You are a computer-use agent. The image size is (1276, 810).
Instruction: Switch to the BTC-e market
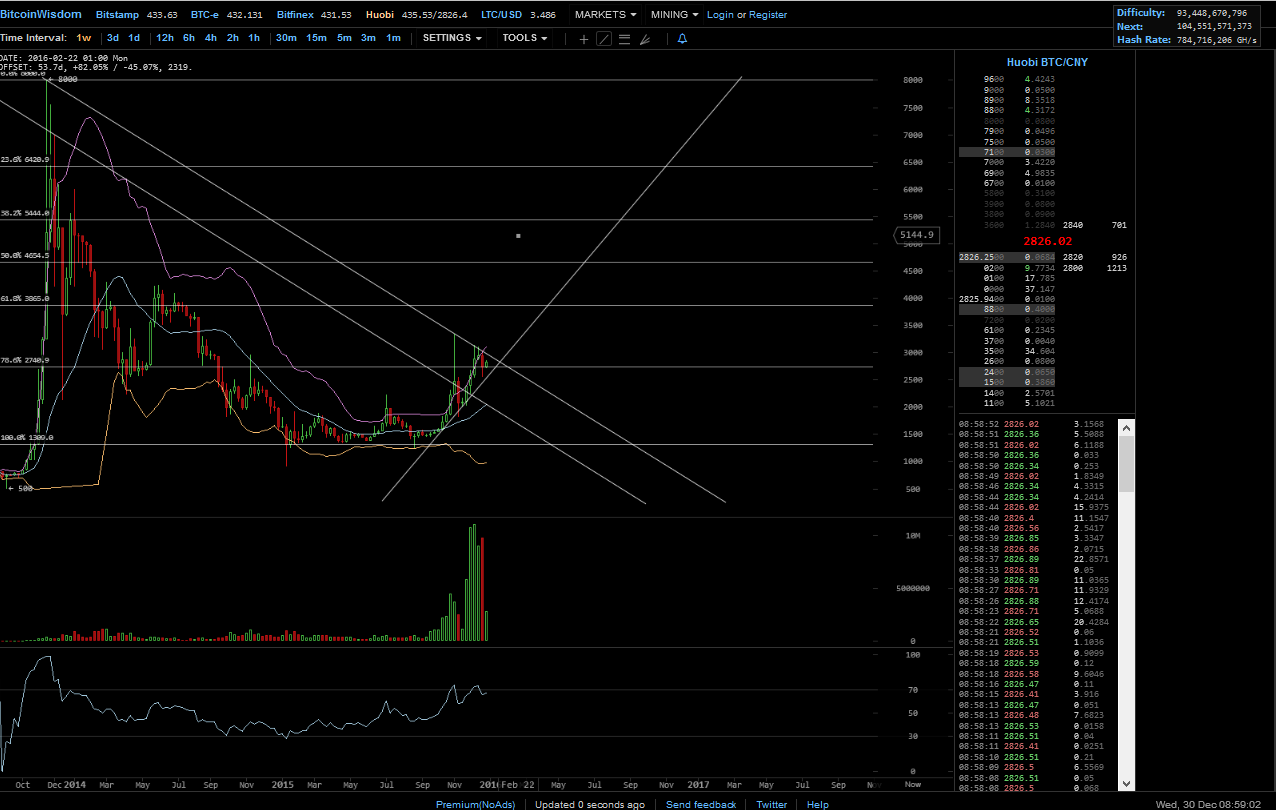(227, 15)
